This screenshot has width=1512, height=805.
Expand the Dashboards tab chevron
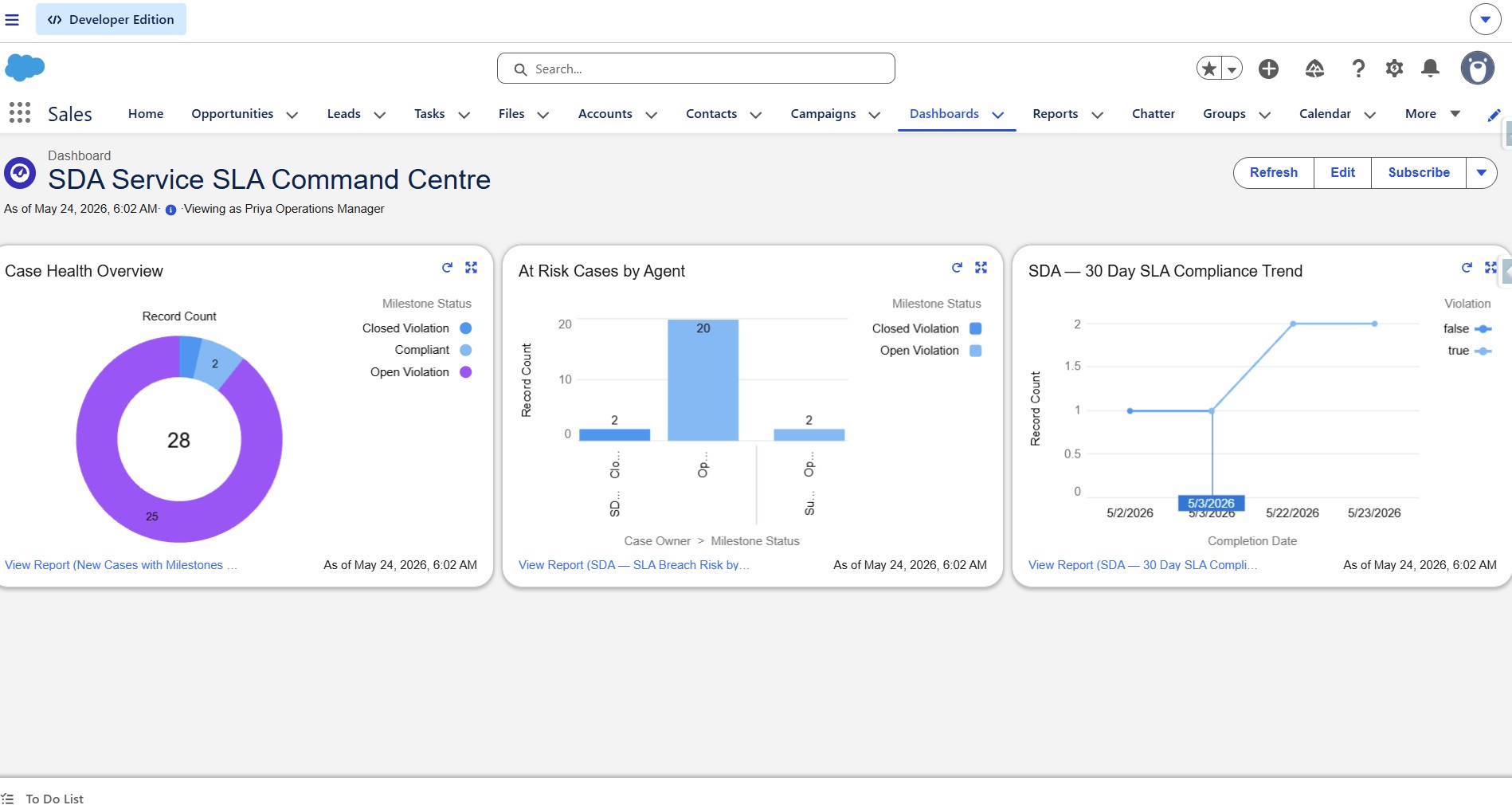[998, 115]
